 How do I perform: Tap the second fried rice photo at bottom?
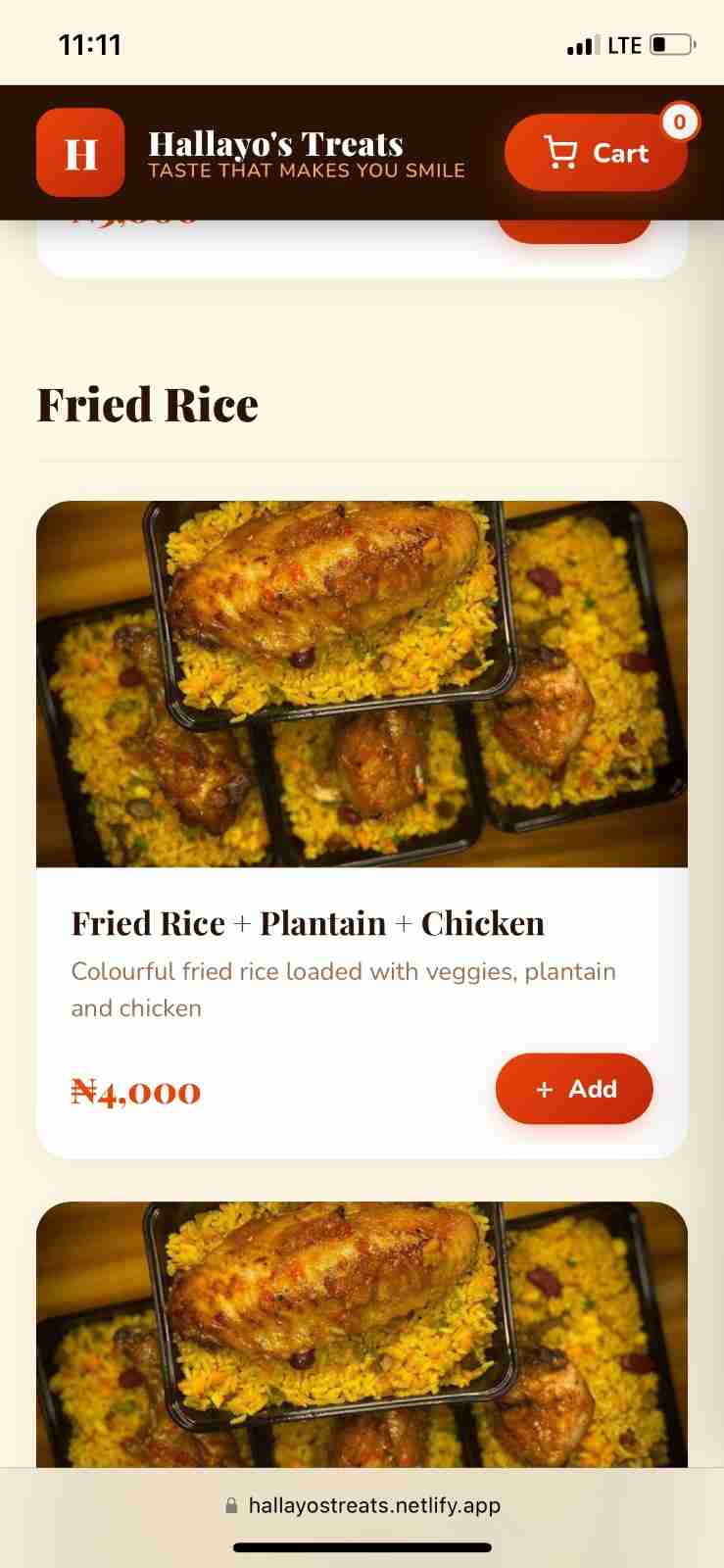point(362,1335)
